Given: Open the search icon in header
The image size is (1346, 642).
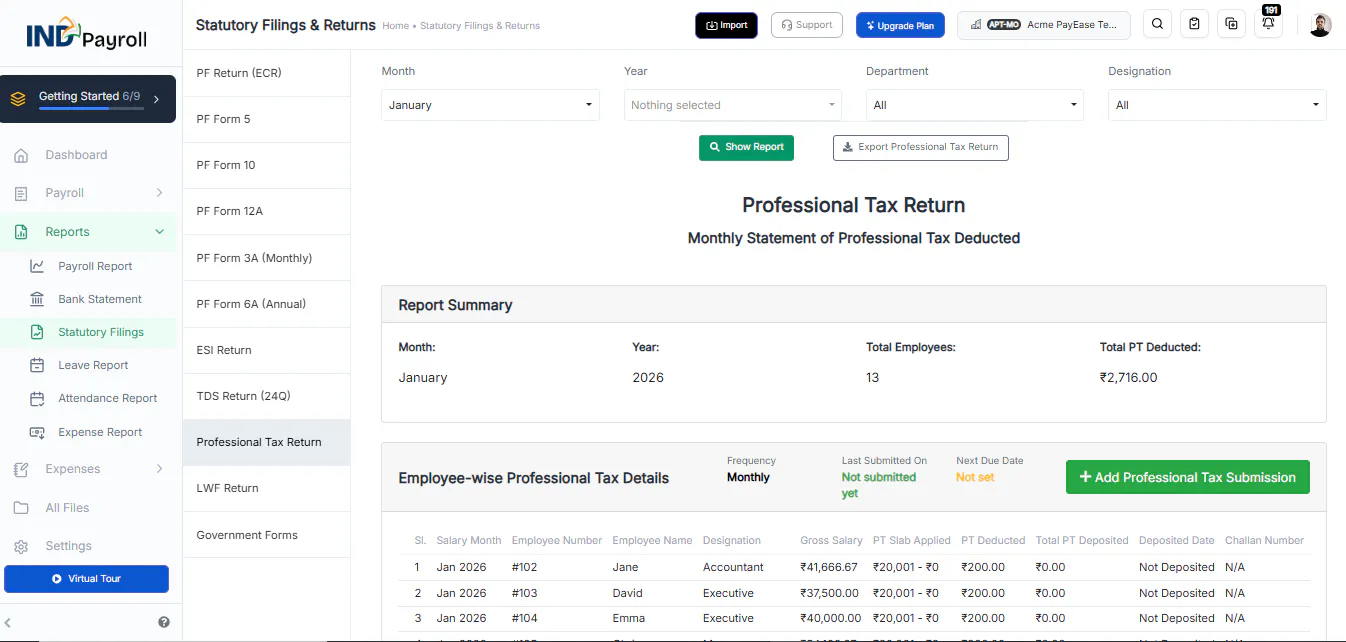Looking at the screenshot, I should (x=1157, y=25).
